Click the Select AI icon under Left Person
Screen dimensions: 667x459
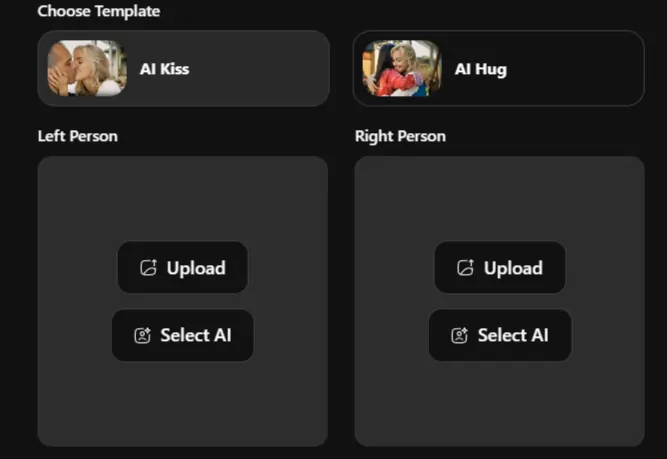click(x=142, y=336)
